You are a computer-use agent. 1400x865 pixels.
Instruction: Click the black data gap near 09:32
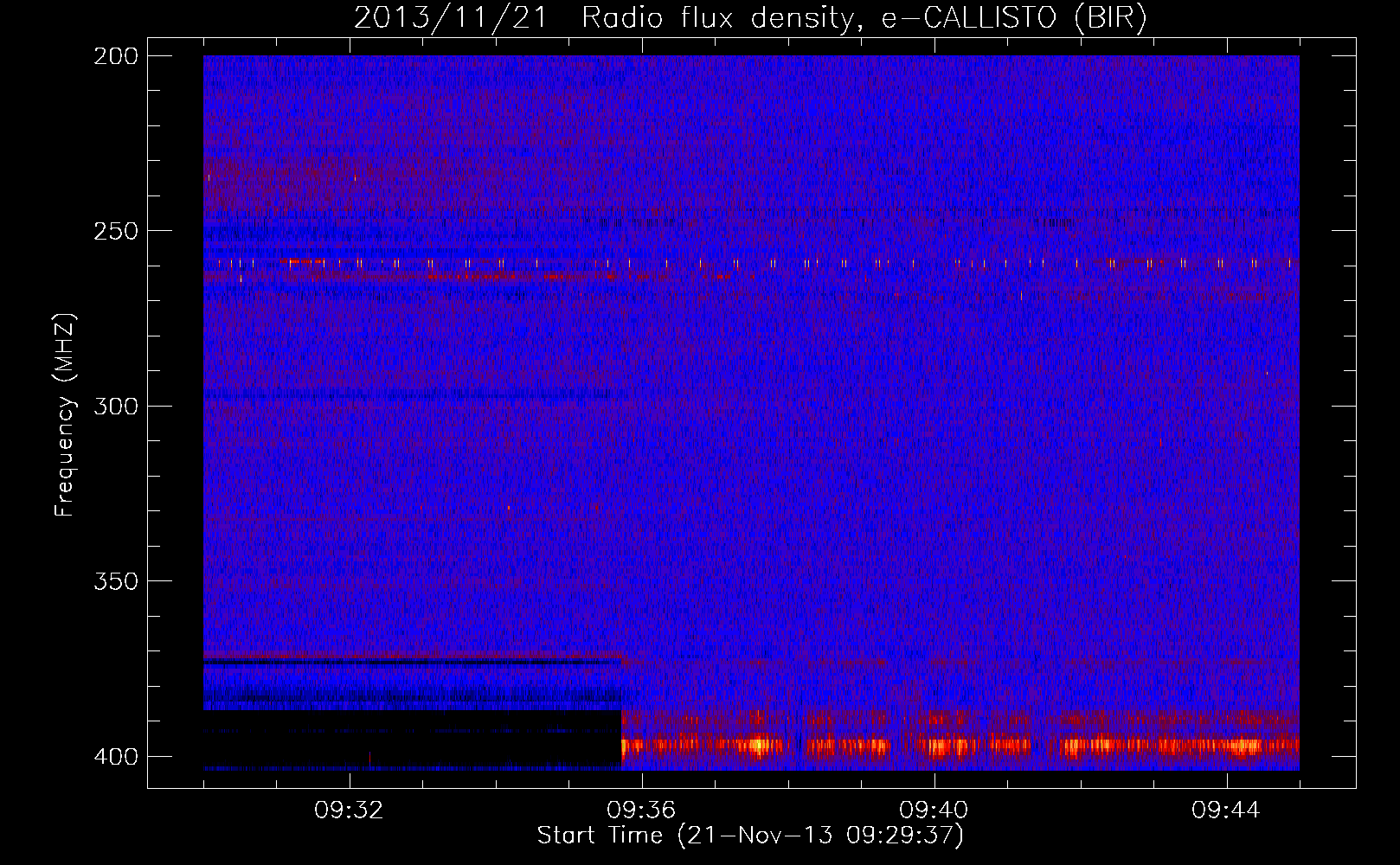click(x=412, y=738)
